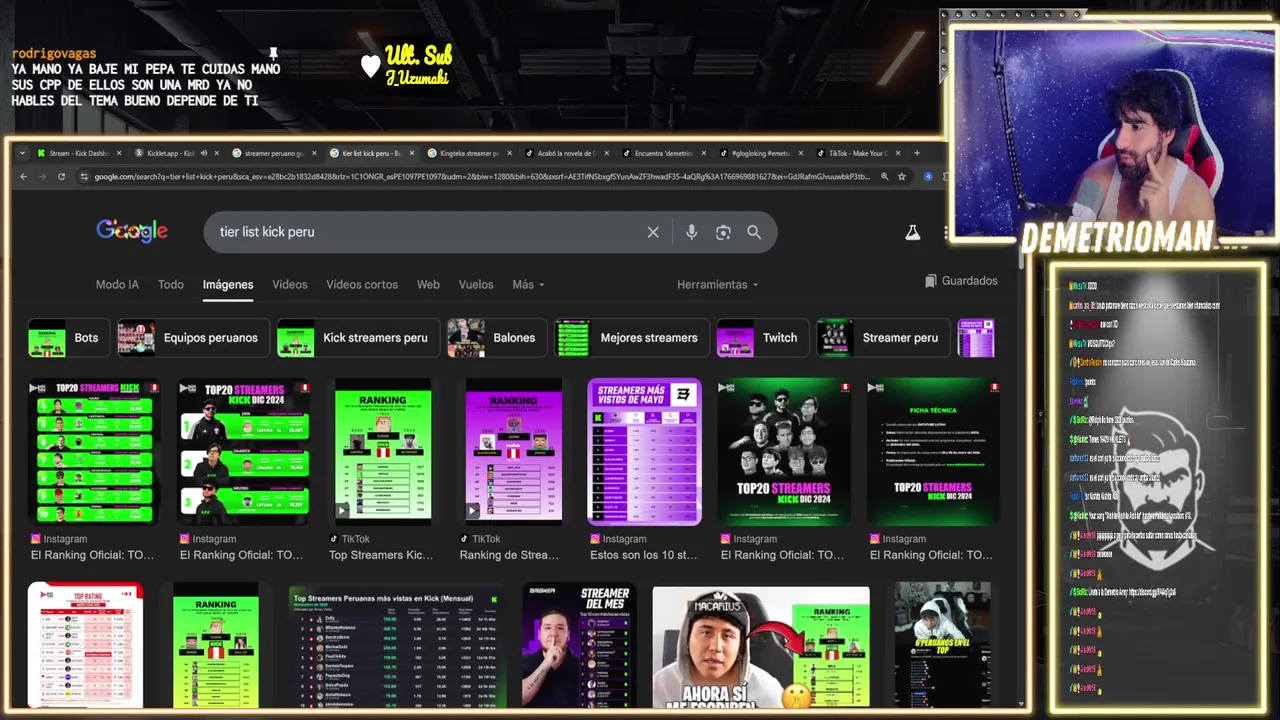Click the Google logo
This screenshot has height=720, width=1280.
coord(132,231)
